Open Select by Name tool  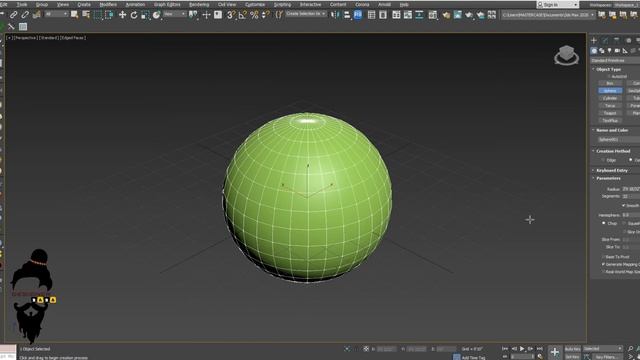[x=86, y=15]
